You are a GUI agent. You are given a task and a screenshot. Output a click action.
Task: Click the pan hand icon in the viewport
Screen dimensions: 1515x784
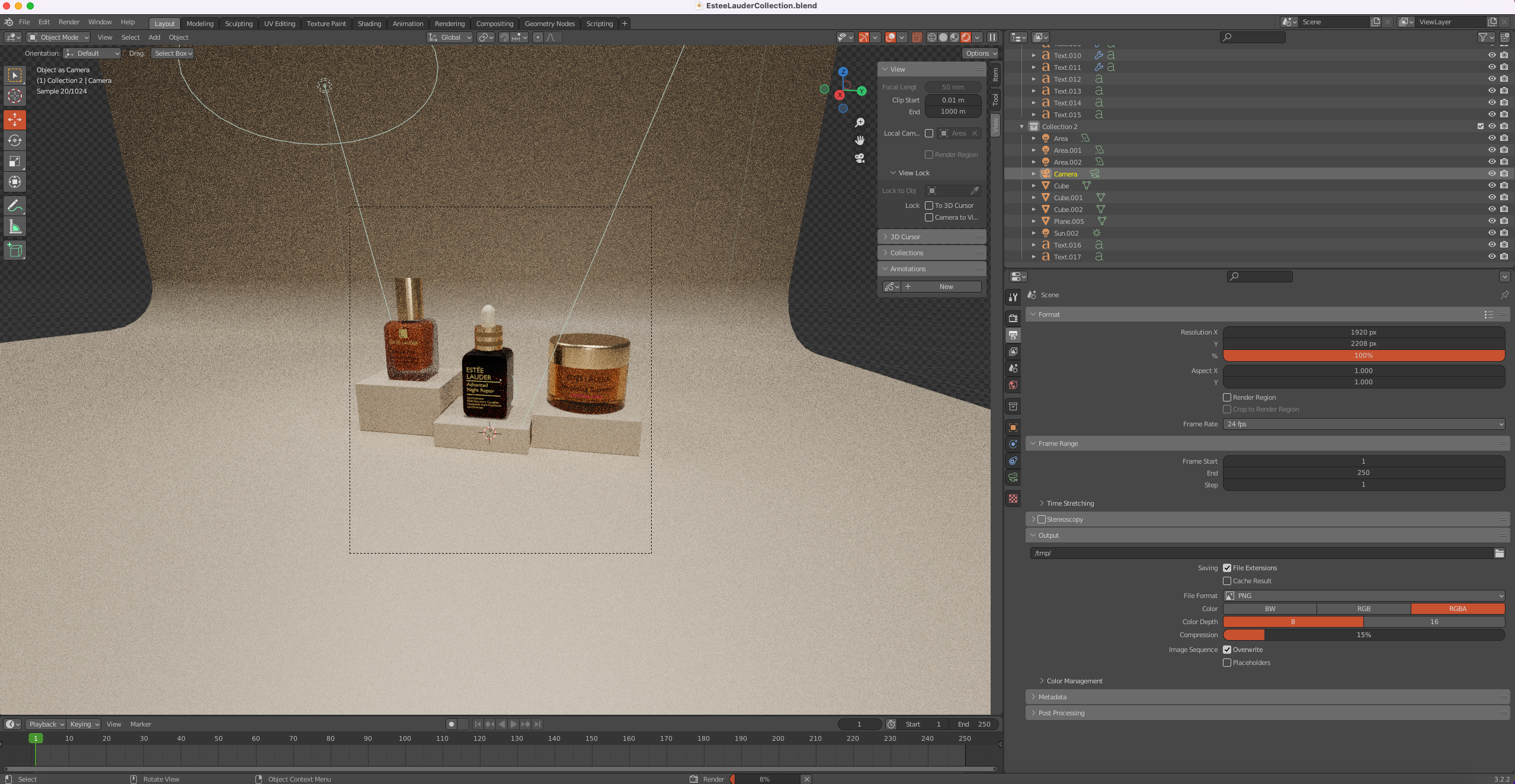pos(860,140)
